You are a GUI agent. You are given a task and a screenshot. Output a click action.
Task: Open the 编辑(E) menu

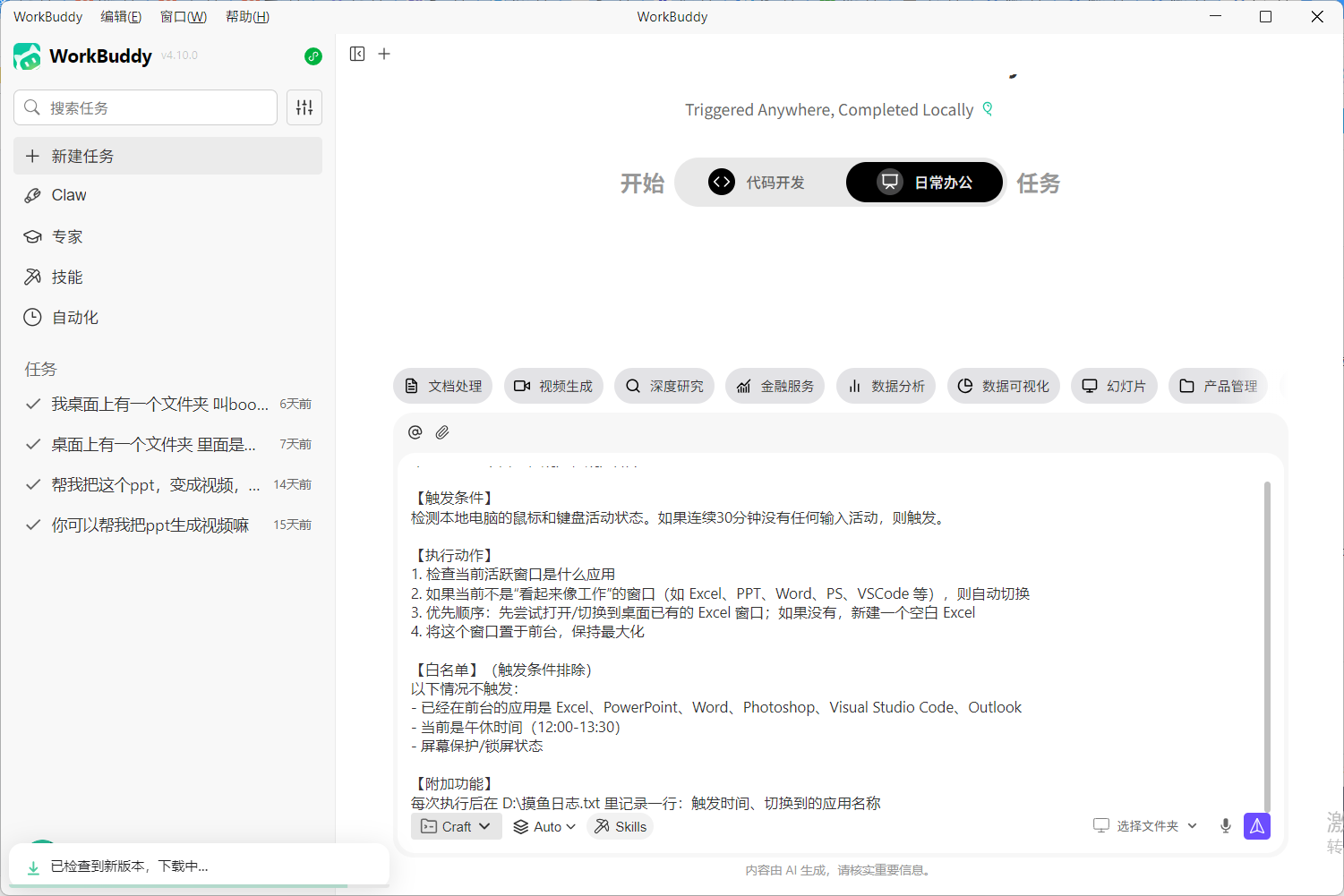point(121,17)
